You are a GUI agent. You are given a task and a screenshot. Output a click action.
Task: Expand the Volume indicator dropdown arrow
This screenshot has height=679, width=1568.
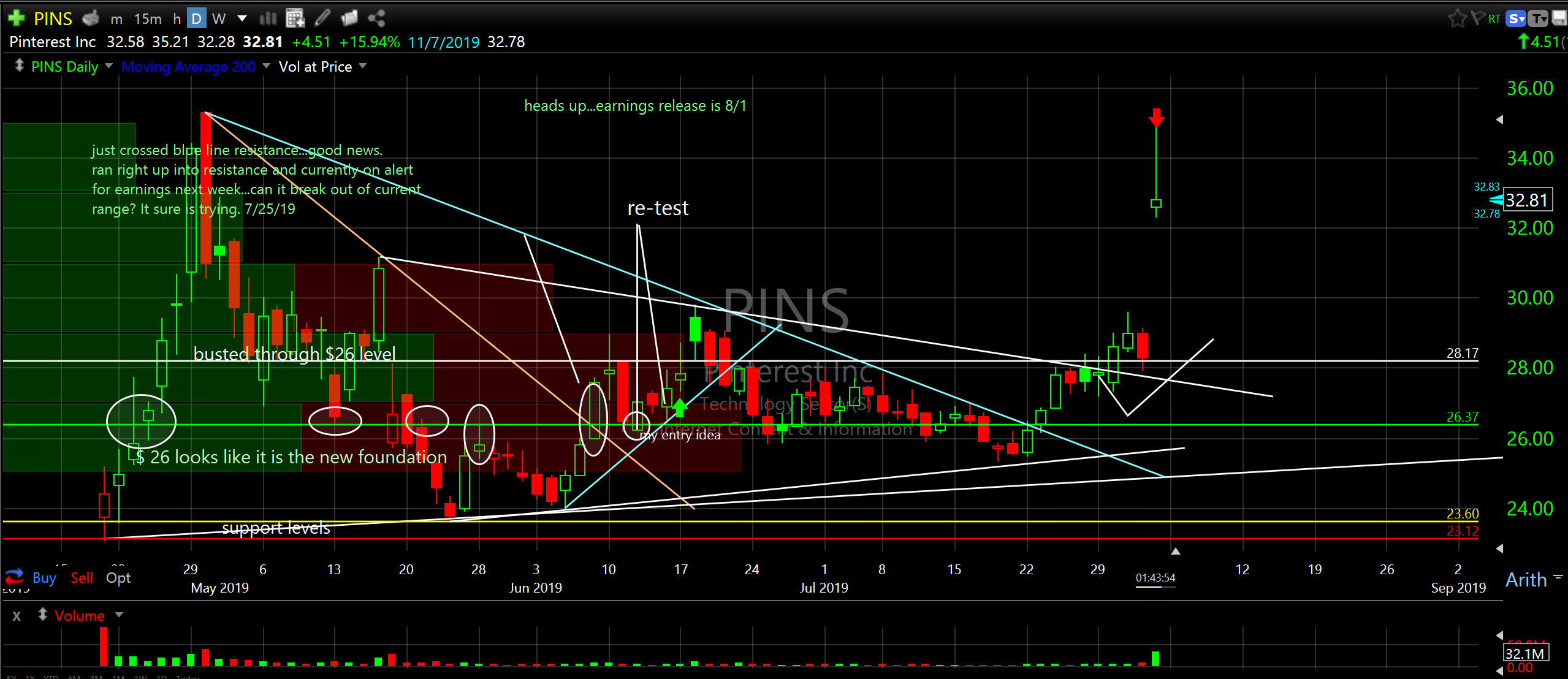tap(120, 615)
